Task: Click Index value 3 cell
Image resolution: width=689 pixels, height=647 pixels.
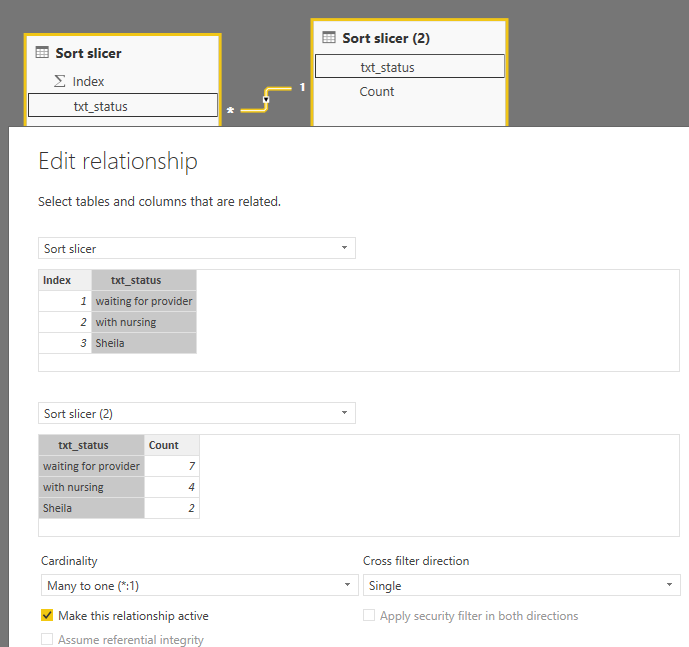Action: [x=65, y=343]
